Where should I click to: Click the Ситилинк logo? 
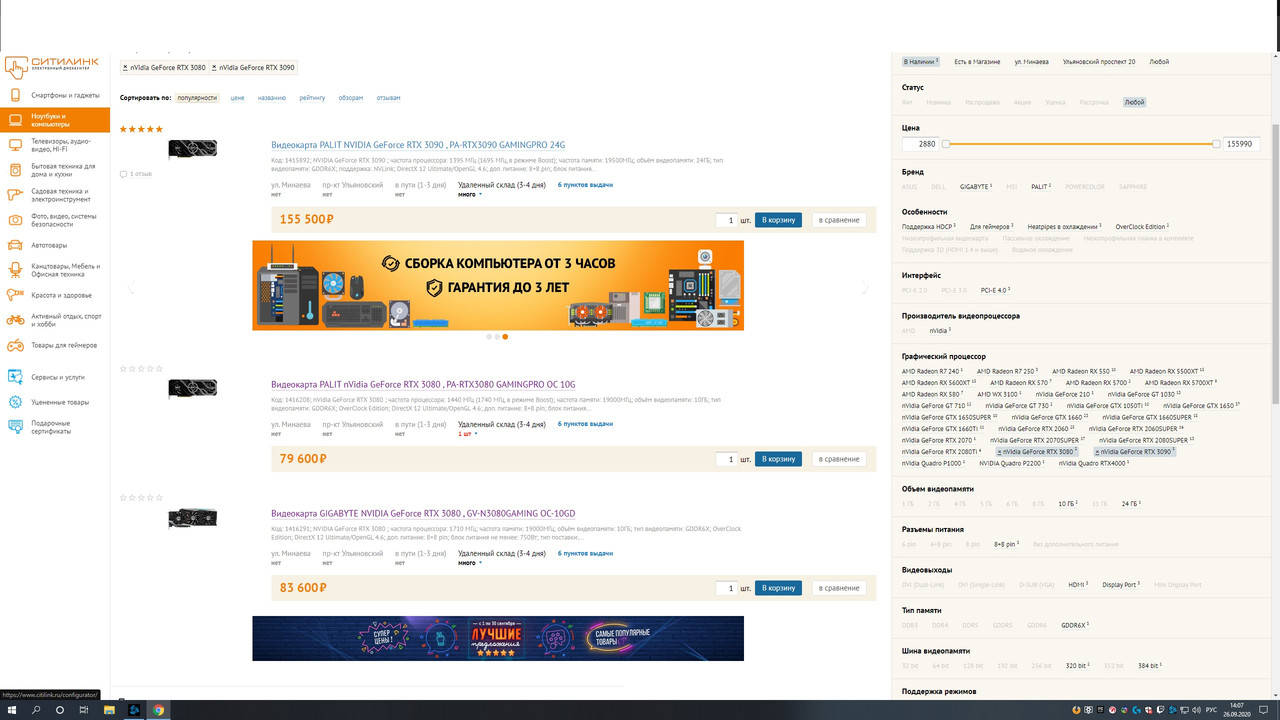53,66
